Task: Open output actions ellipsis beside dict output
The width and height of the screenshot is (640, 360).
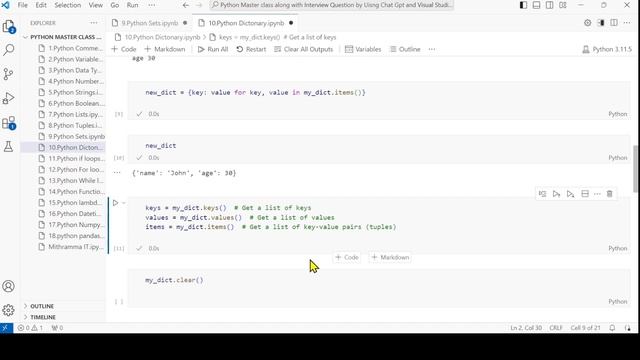Action: (117, 173)
